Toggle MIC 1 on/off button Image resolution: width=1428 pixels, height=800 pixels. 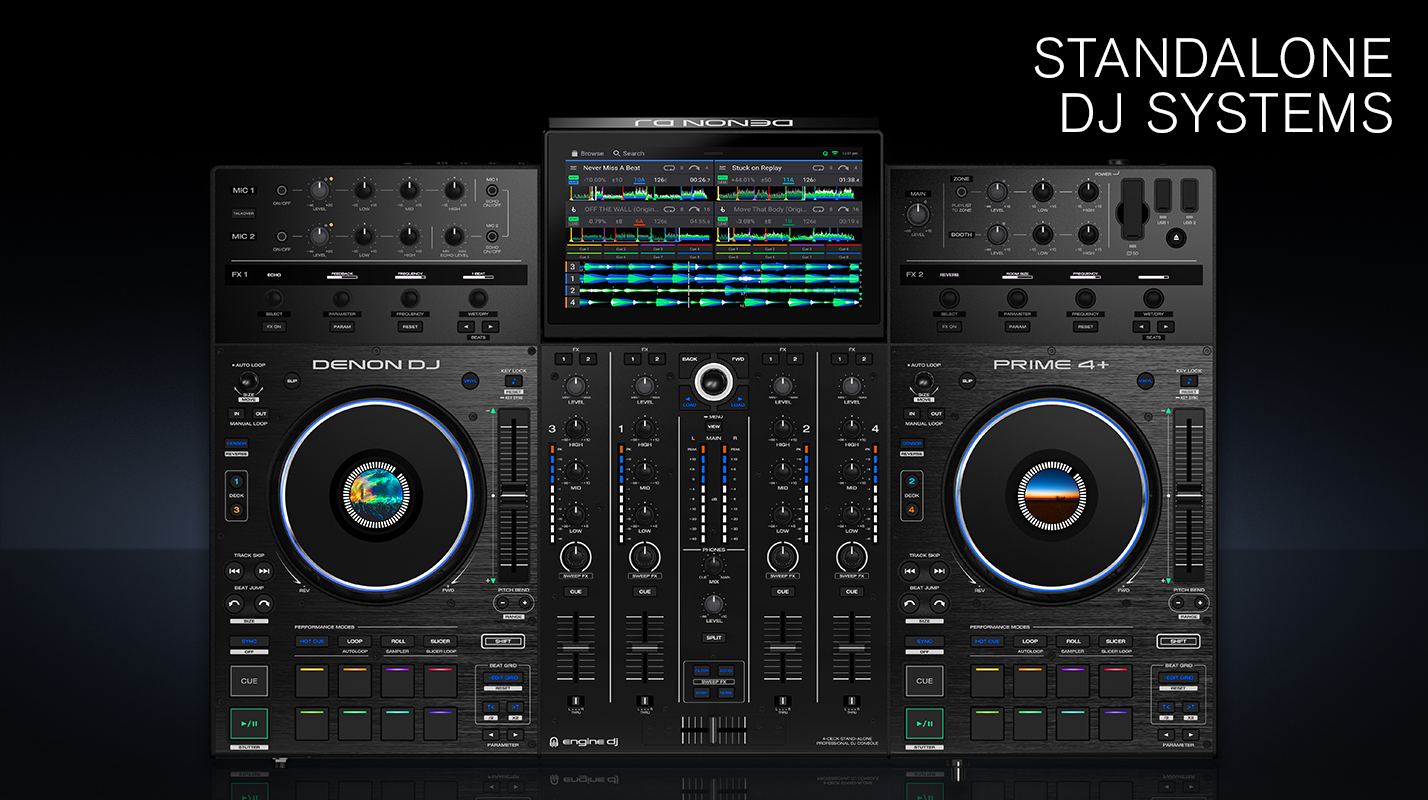coord(281,190)
